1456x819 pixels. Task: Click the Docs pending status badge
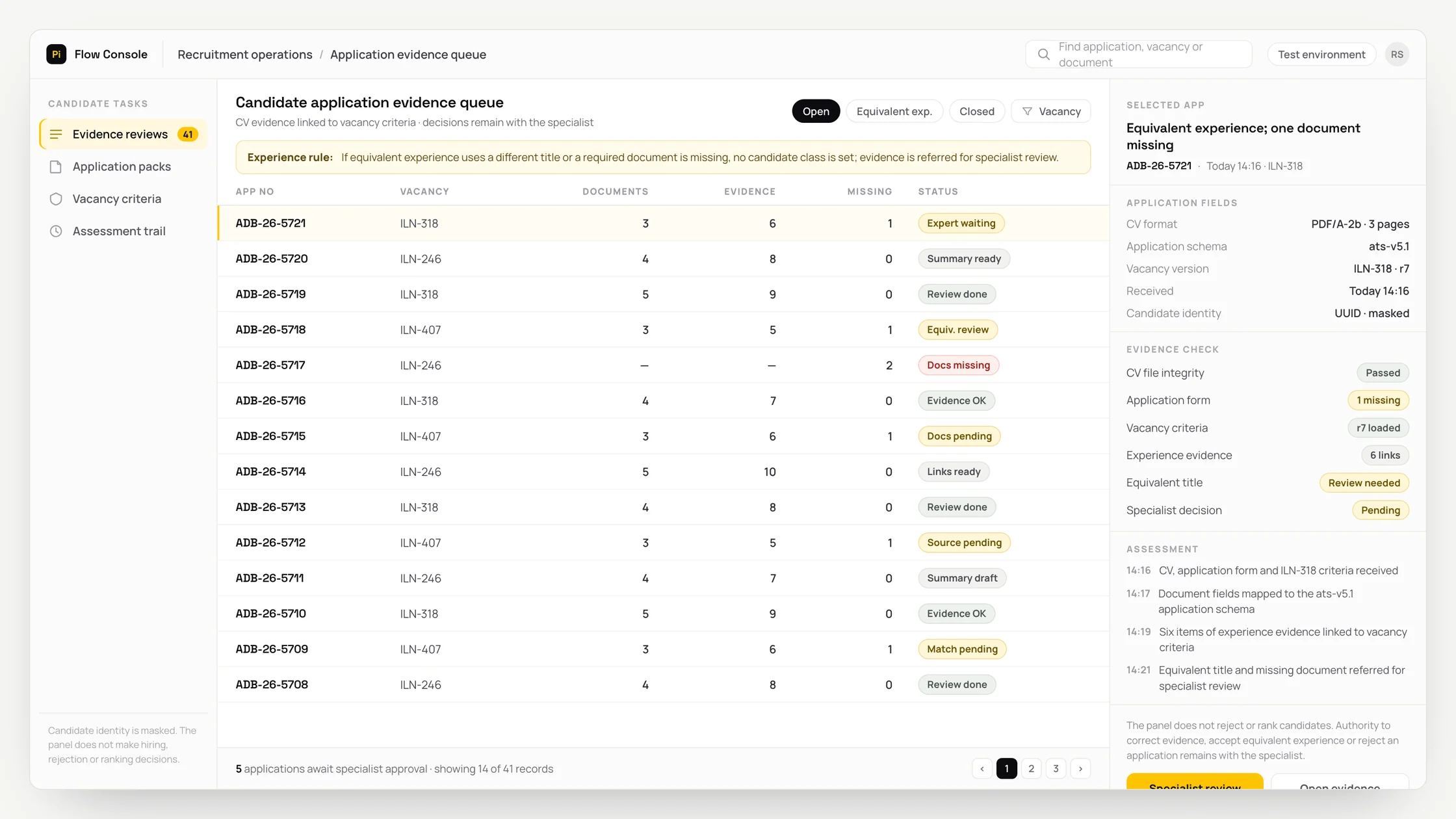pos(959,436)
